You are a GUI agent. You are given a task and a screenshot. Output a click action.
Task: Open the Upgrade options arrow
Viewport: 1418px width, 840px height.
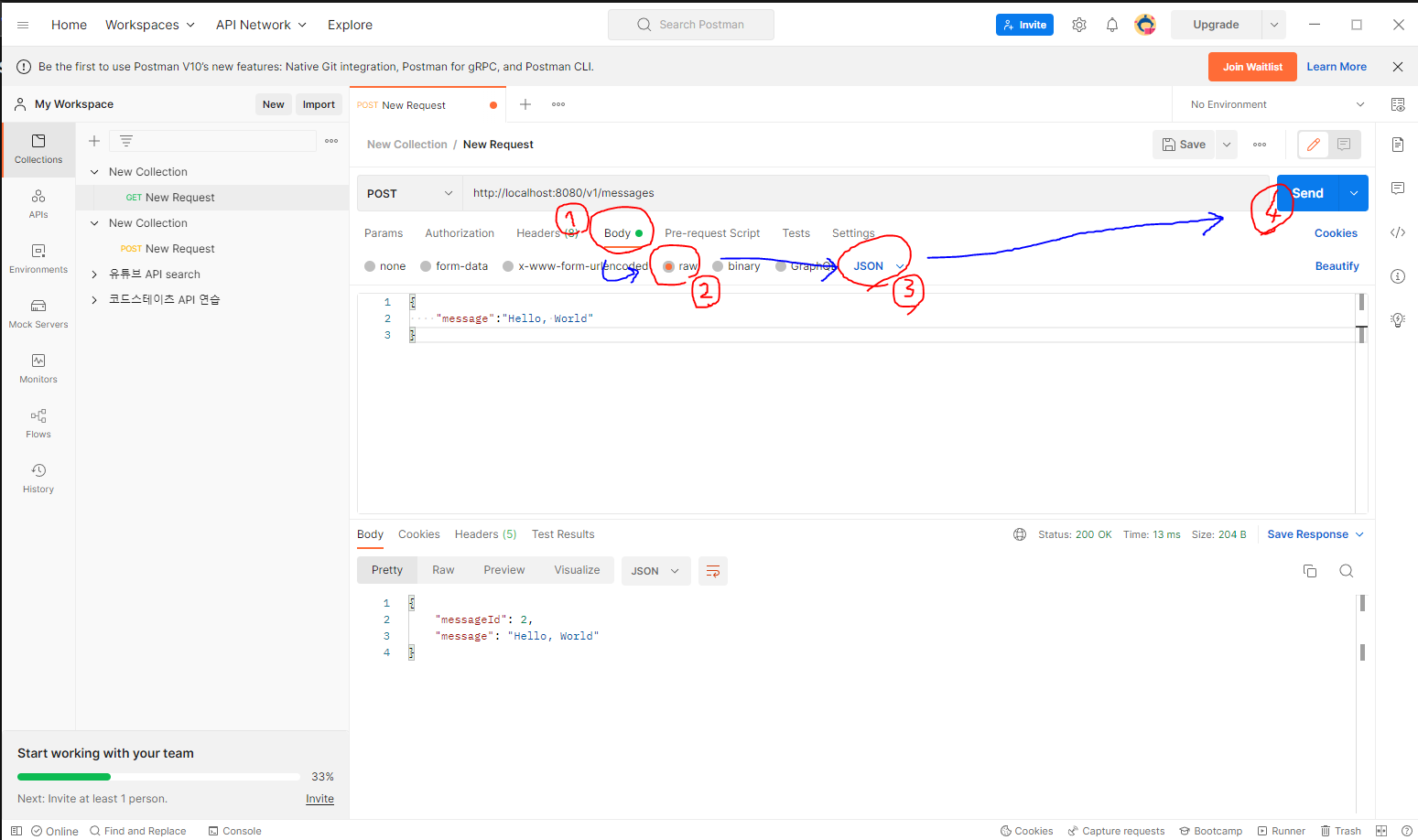click(1274, 25)
